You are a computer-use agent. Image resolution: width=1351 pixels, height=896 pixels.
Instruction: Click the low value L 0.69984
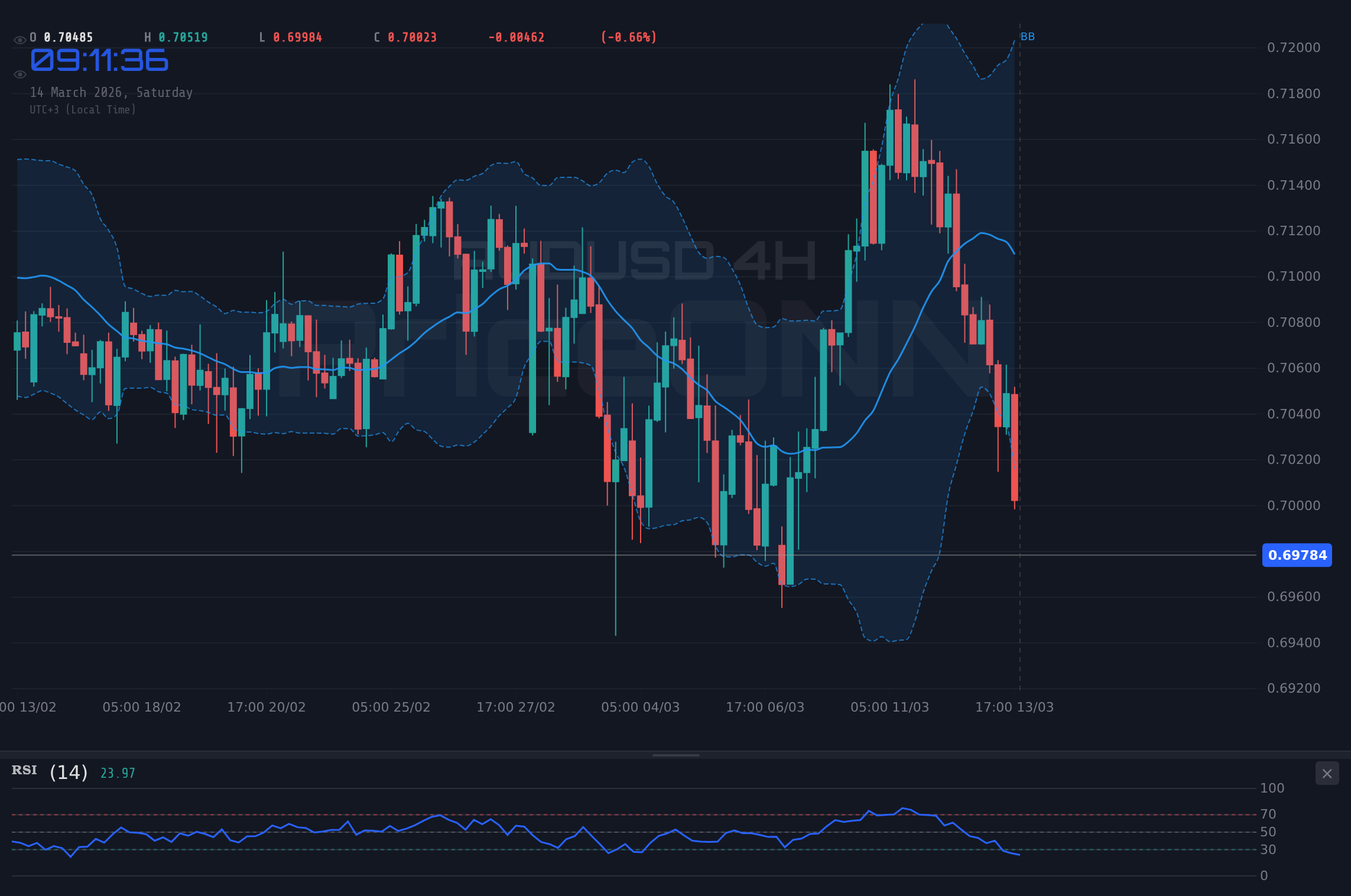(290, 37)
